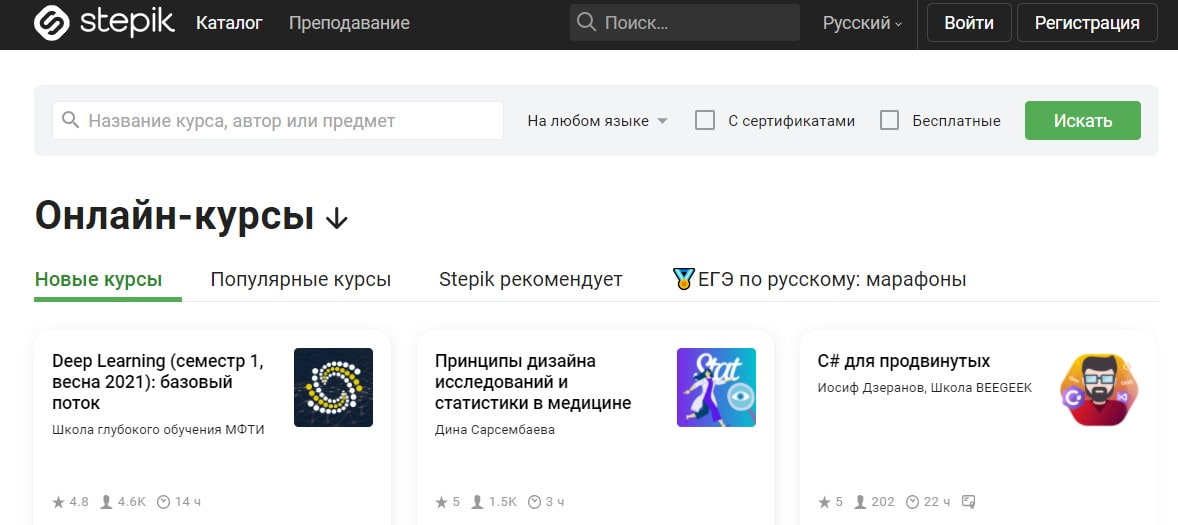Switch to the Популярные курсы tab
The image size is (1178, 525).
[301, 280]
